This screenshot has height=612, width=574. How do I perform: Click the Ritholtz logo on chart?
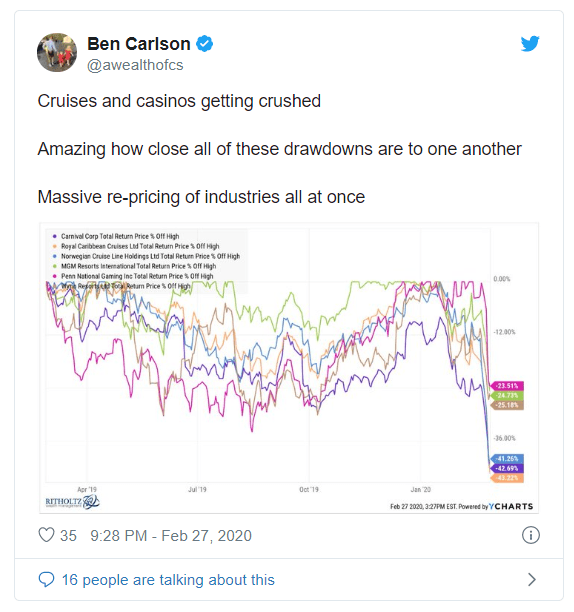click(x=73, y=502)
